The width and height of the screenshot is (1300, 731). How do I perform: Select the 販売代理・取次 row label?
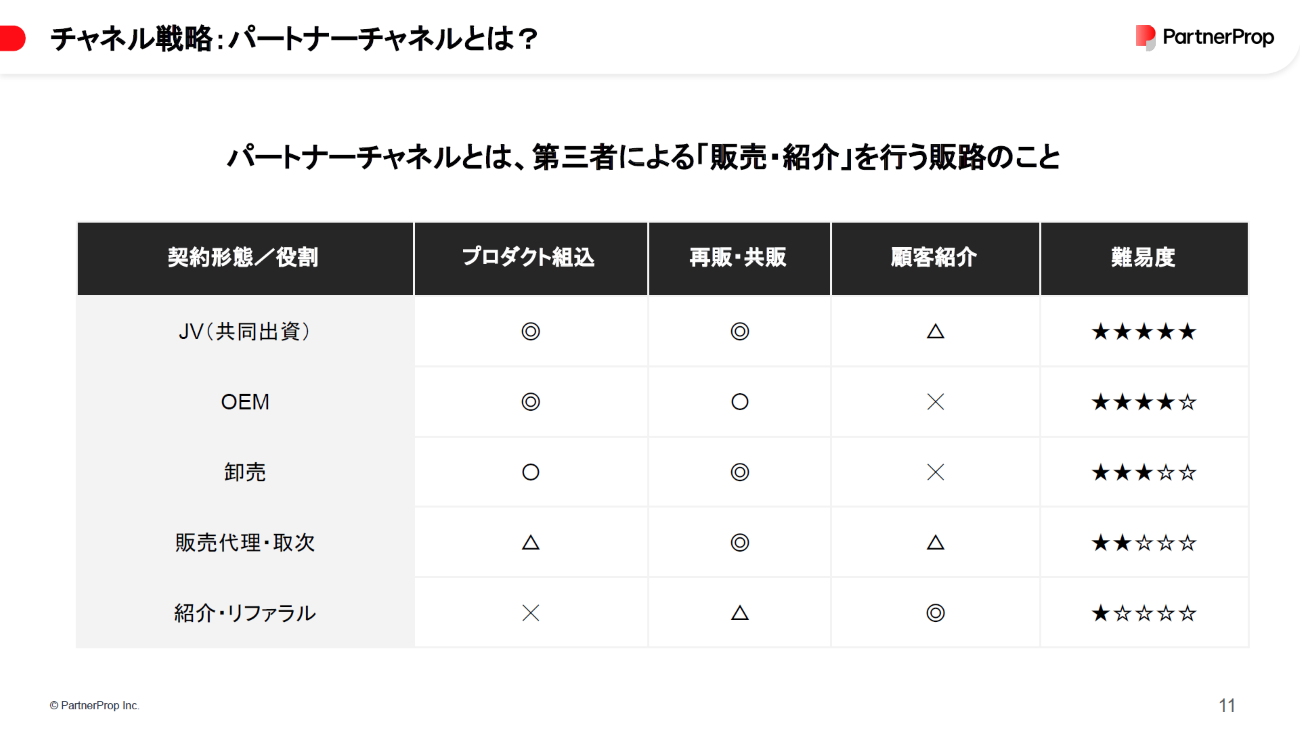coord(245,543)
